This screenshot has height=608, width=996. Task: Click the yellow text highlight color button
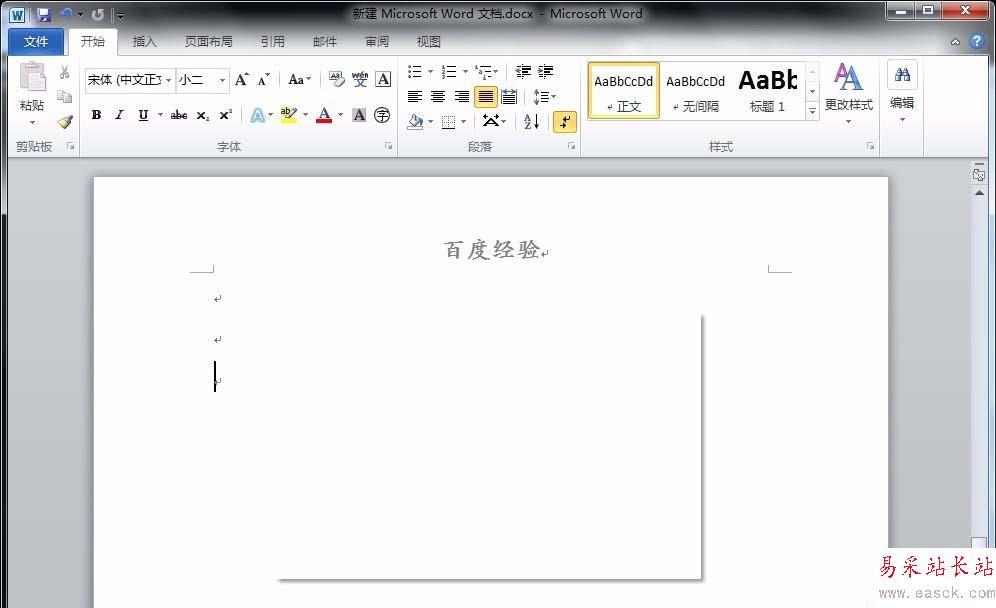point(289,115)
